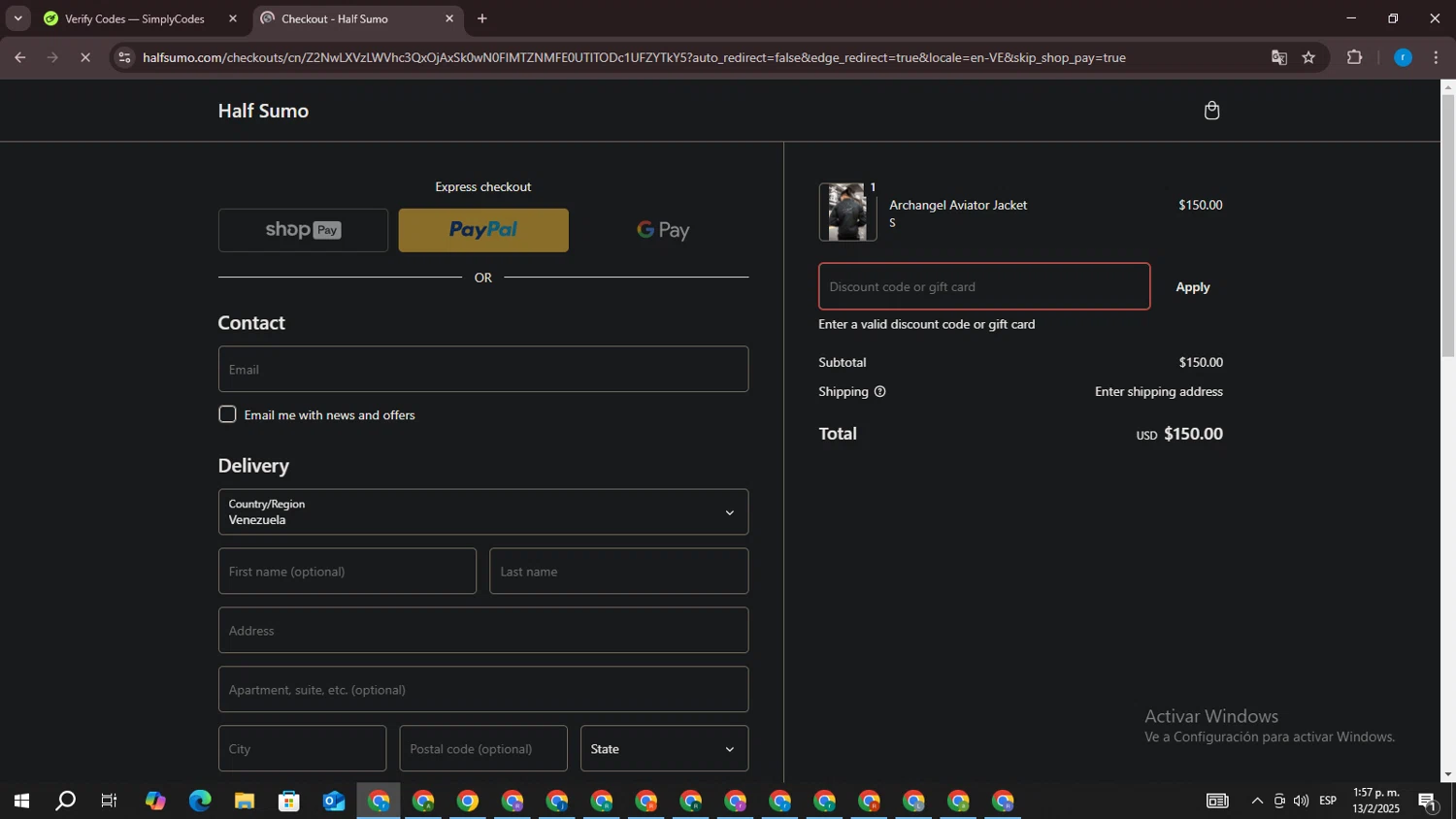Click ESP input language indicator
The width and height of the screenshot is (1456, 819).
[x=1328, y=801]
